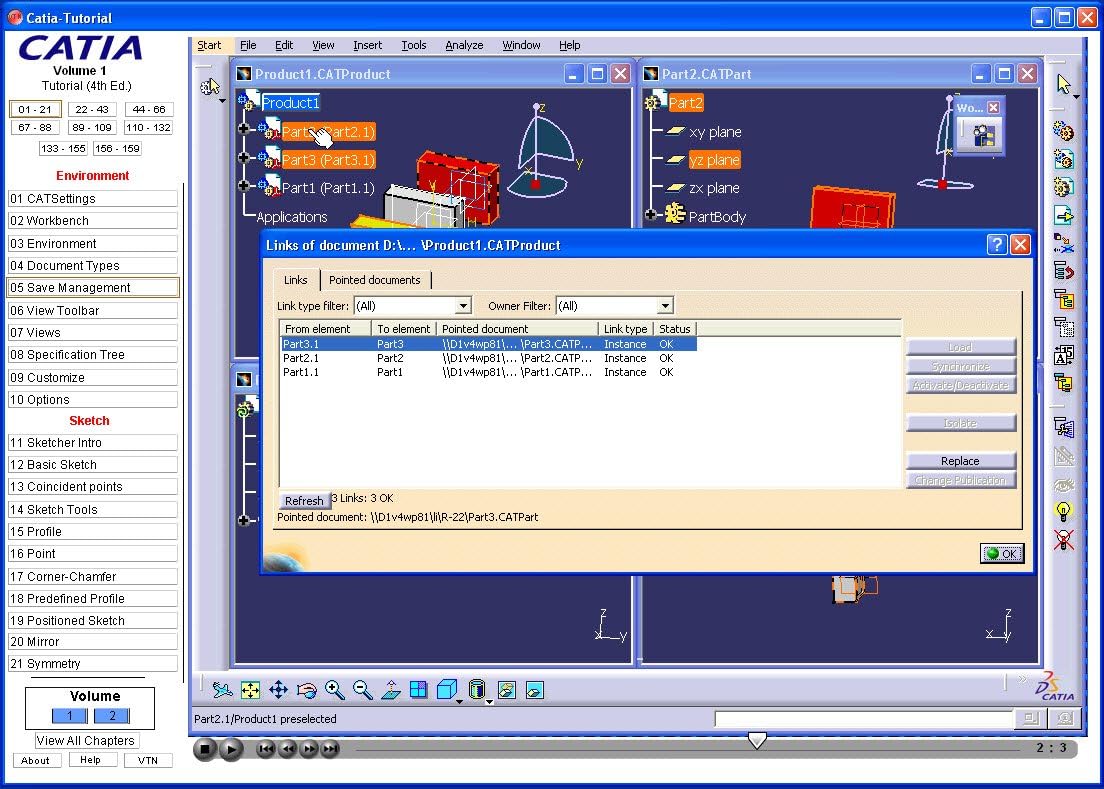1104x789 pixels.
Task: Click the Zoom In magnifier icon
Action: click(x=335, y=690)
